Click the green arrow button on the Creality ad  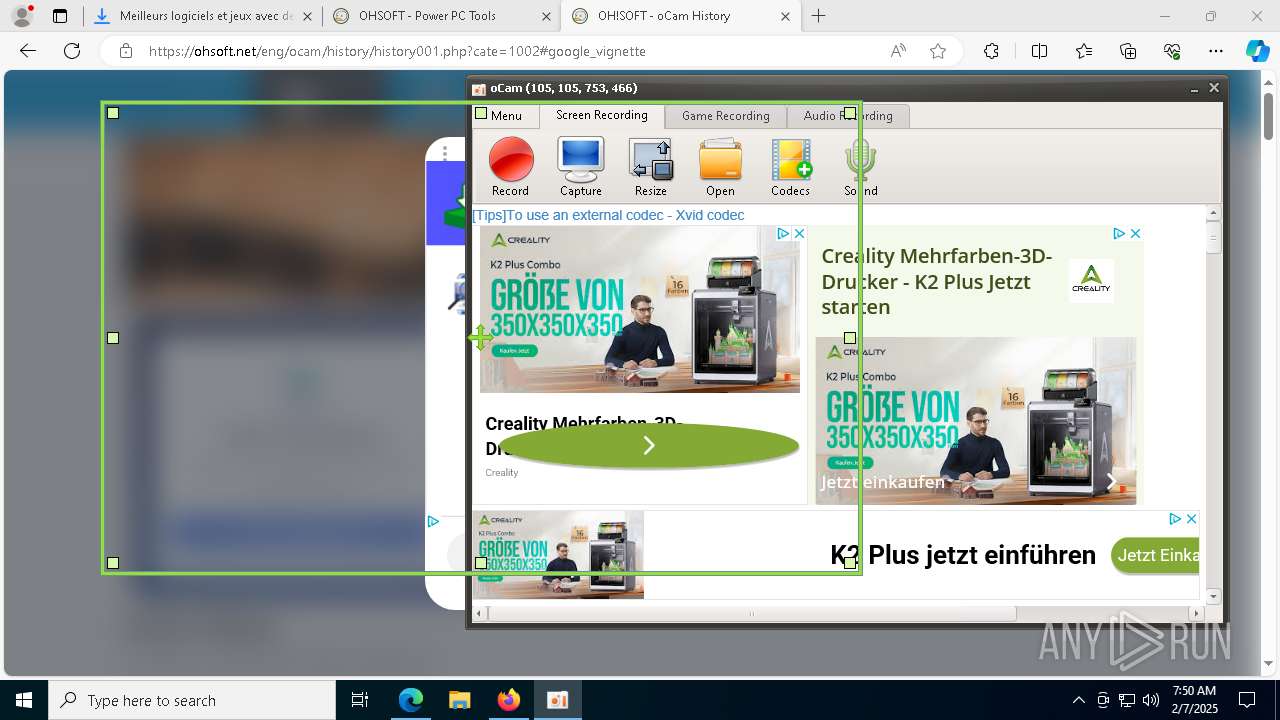[649, 445]
